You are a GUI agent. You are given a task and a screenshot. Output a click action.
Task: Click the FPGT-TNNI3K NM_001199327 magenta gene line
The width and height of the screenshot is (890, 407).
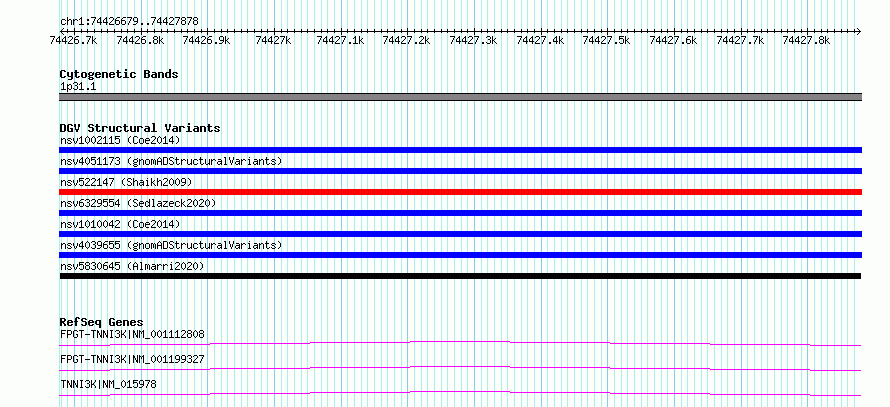[460, 369]
